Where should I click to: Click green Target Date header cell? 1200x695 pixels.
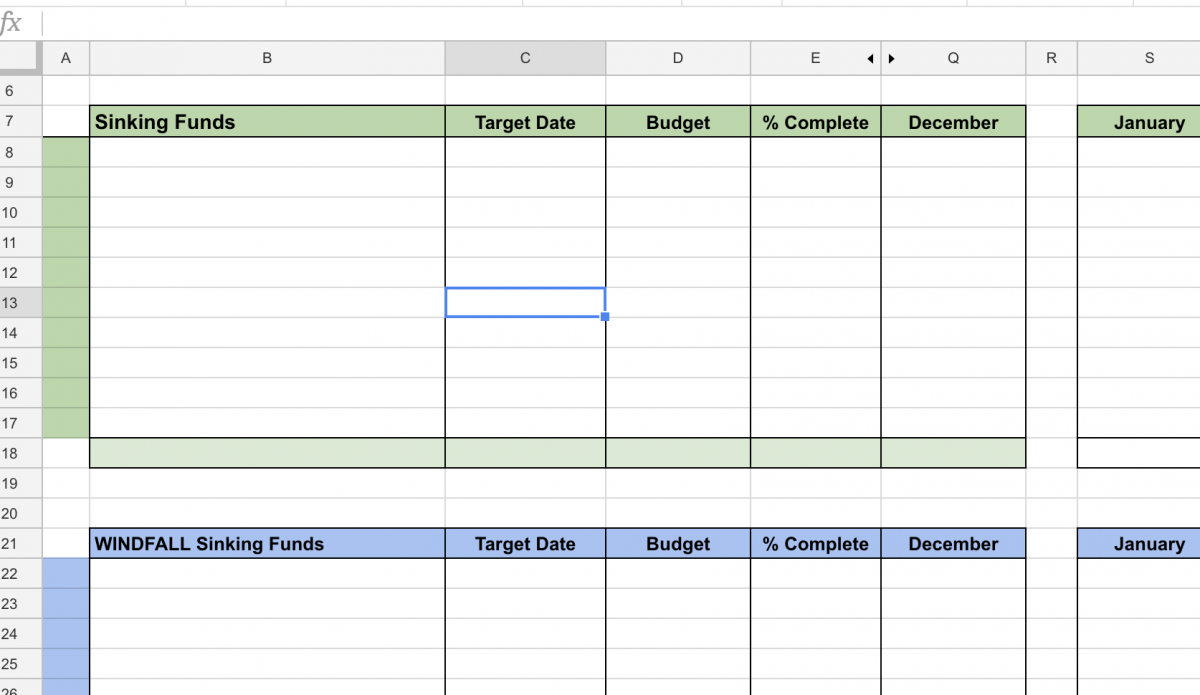[x=525, y=122]
